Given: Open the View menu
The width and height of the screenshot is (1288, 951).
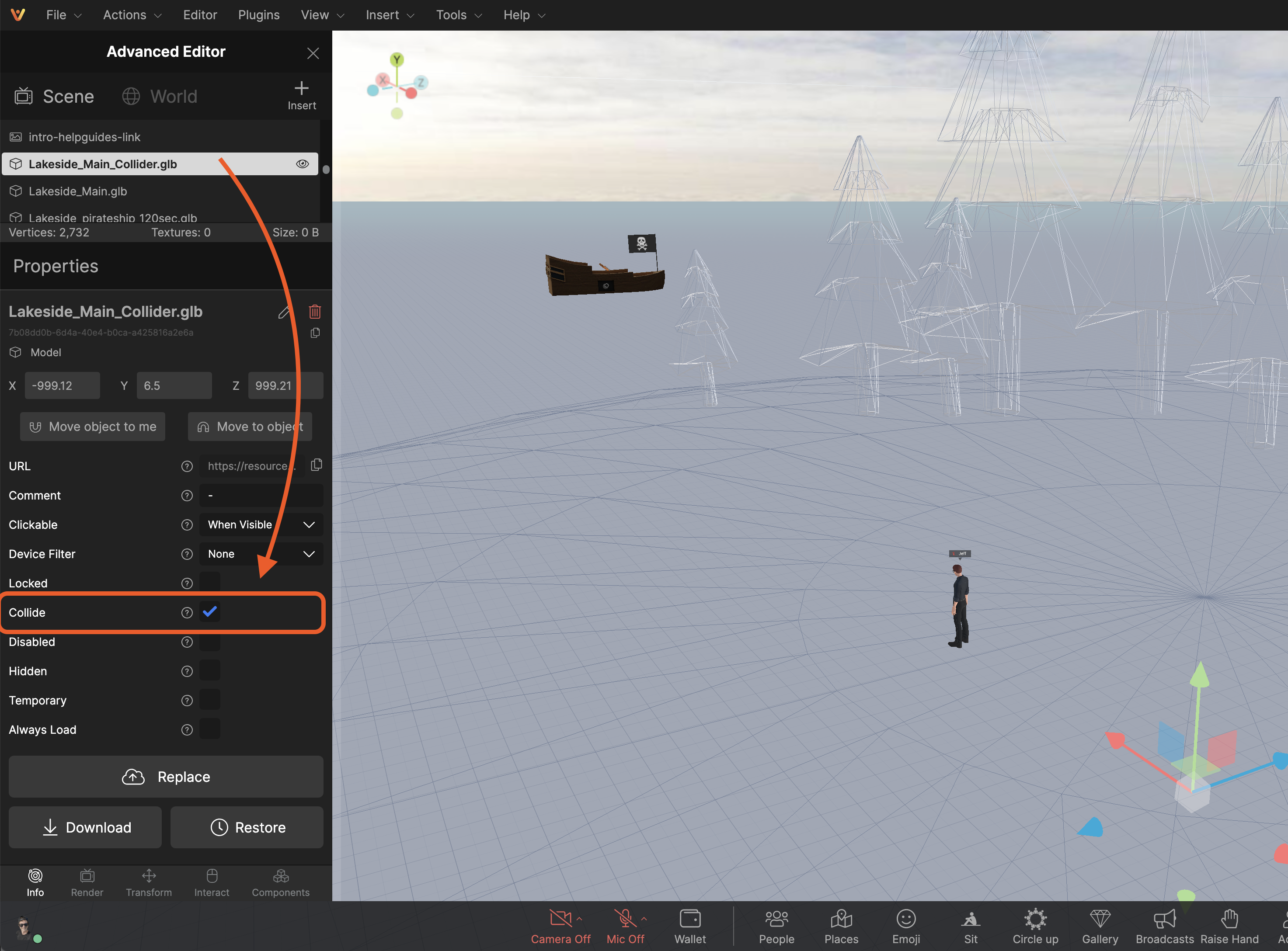Looking at the screenshot, I should pos(322,15).
